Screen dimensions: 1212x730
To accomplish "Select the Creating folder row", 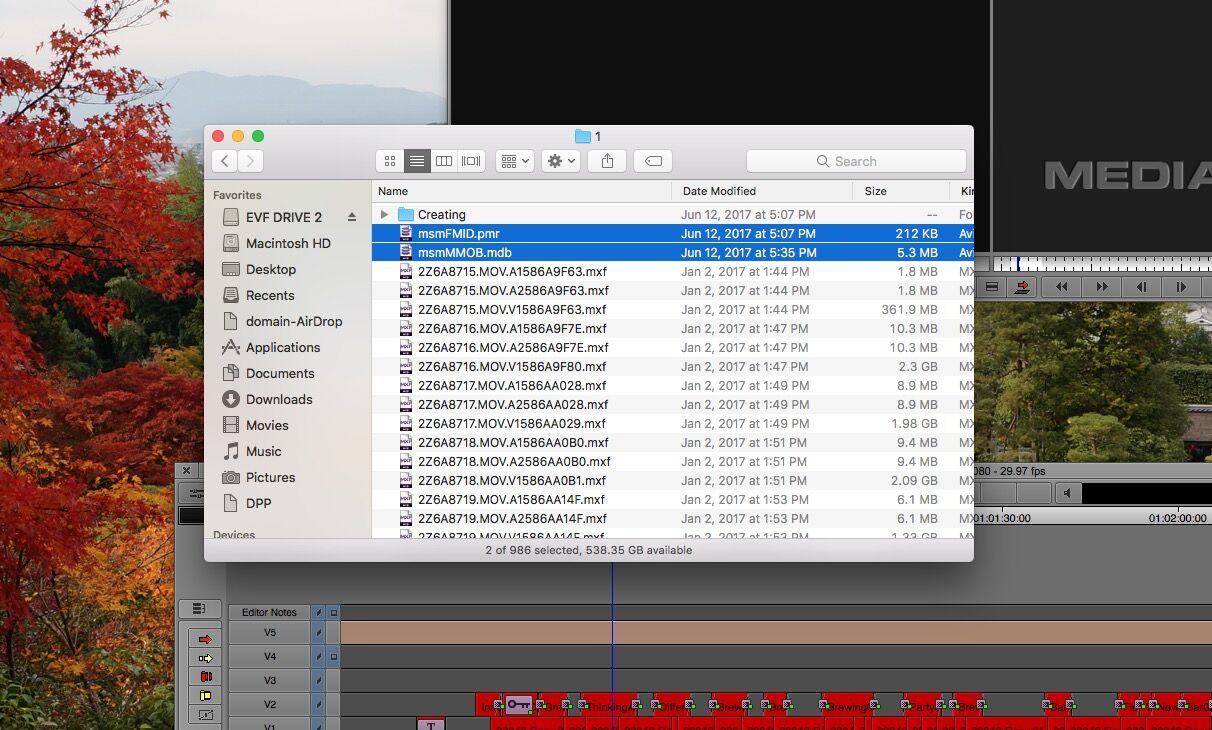I will tap(672, 214).
